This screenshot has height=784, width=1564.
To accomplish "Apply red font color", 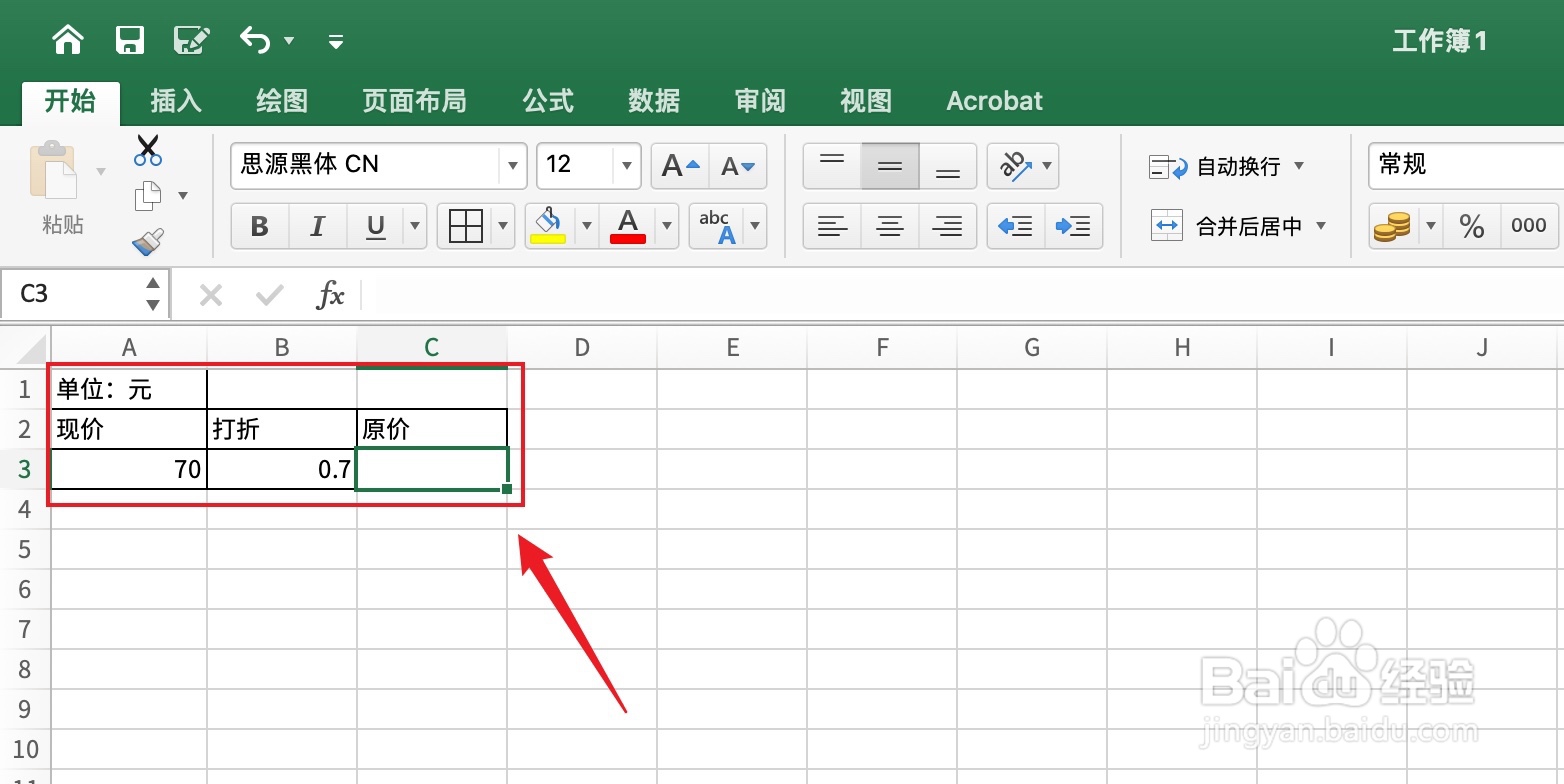I will pyautogui.click(x=628, y=226).
